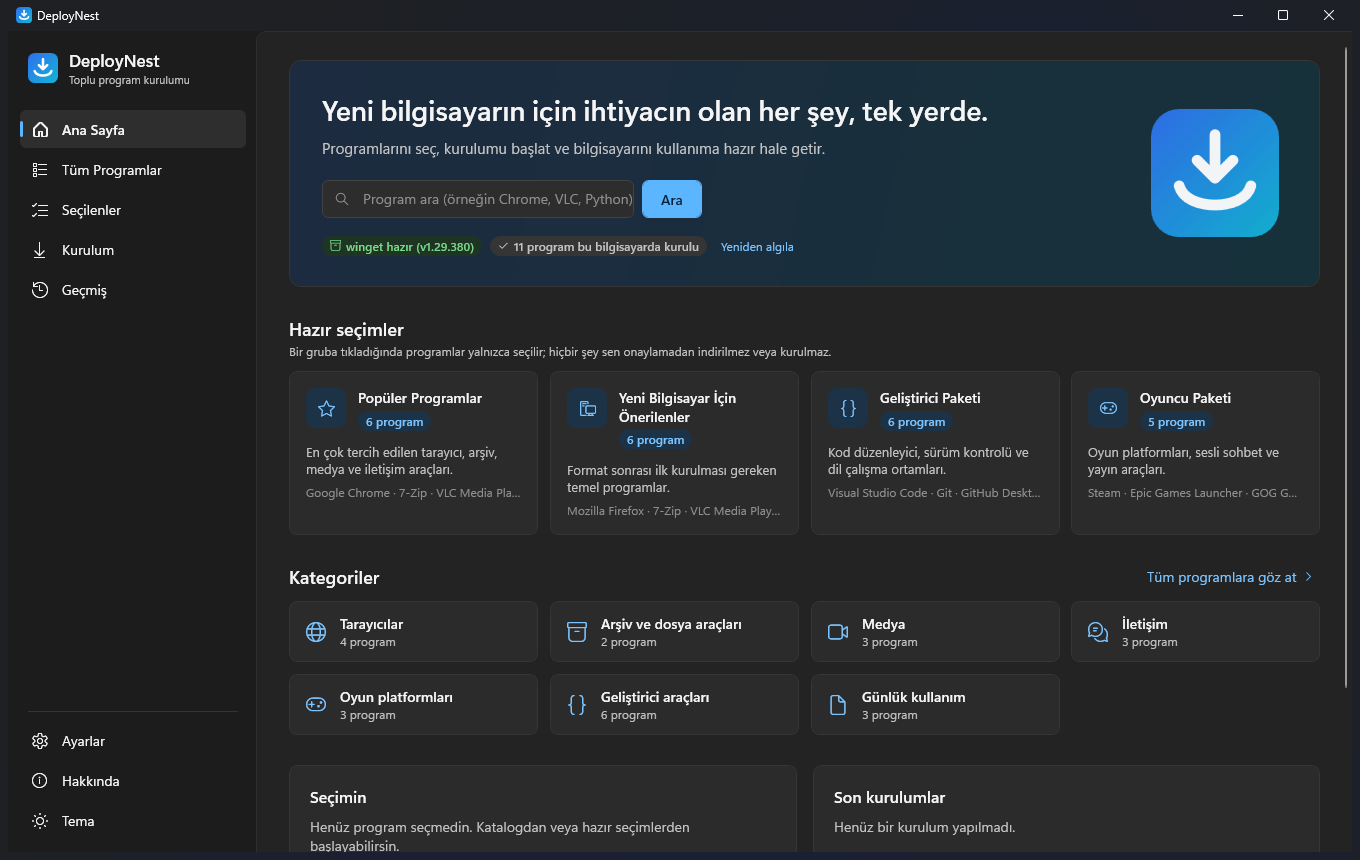Click the checklist icon beside Seçilenler
This screenshot has height=860, width=1360.
(40, 210)
